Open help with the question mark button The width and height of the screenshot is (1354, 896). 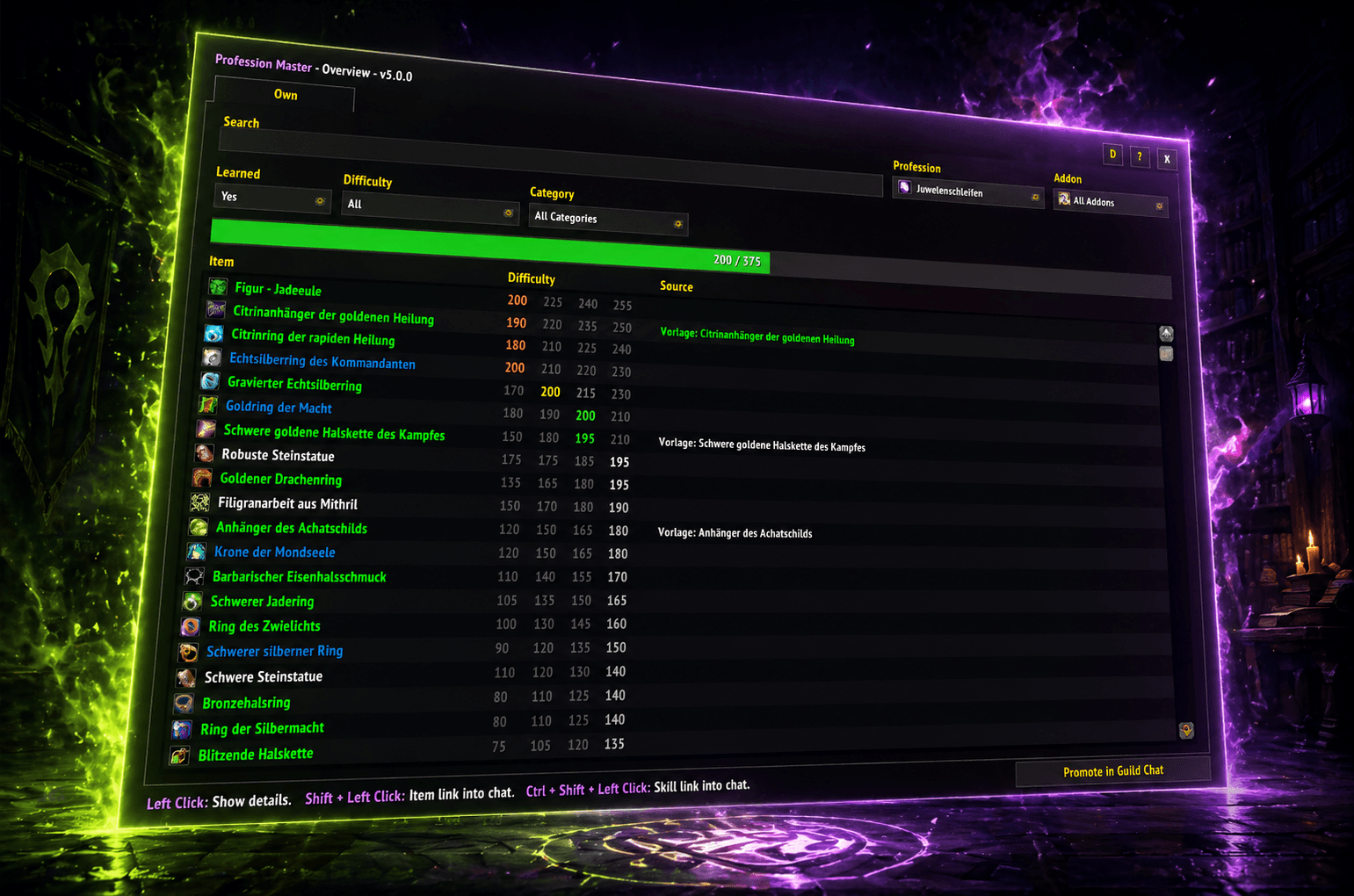click(1140, 157)
